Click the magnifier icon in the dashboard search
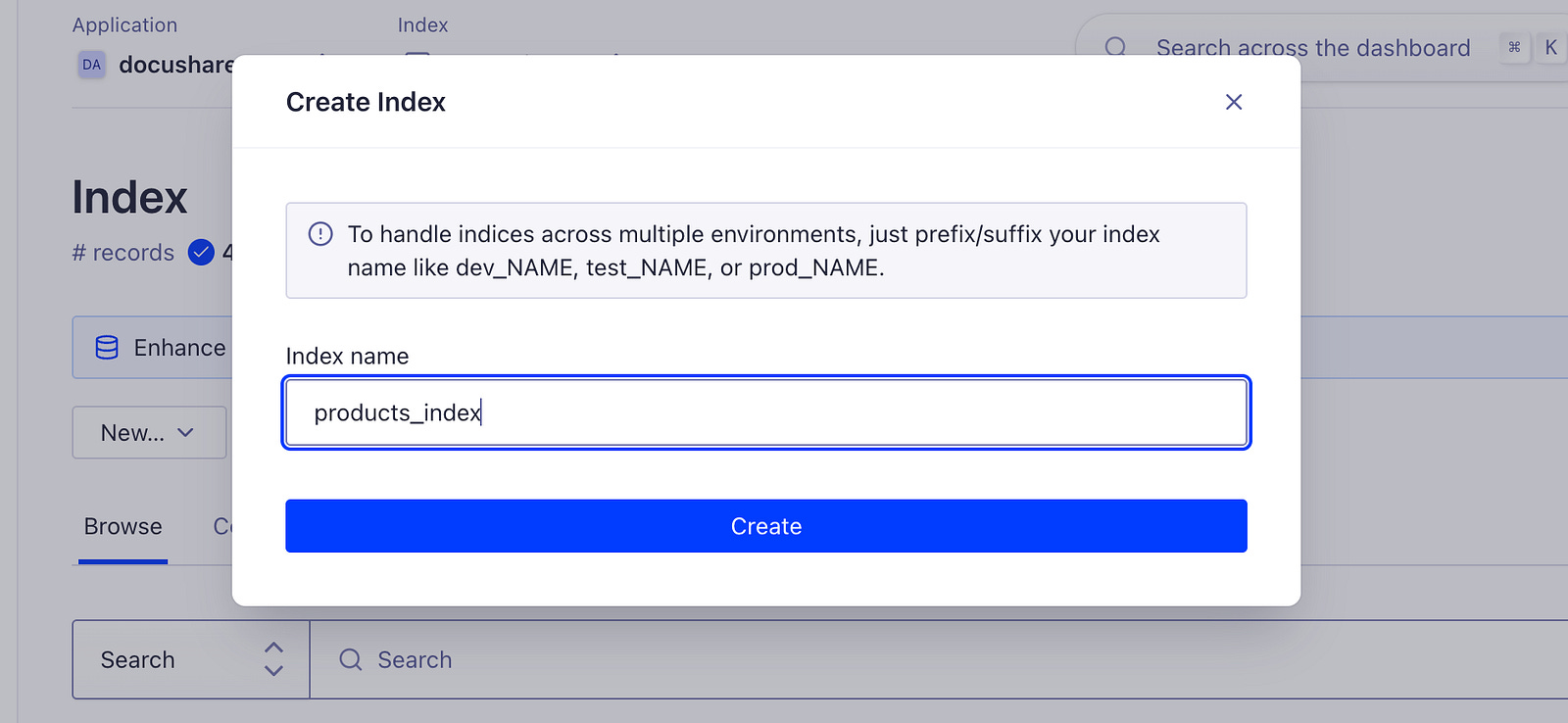Image resolution: width=1568 pixels, height=723 pixels. pyautogui.click(x=1115, y=48)
